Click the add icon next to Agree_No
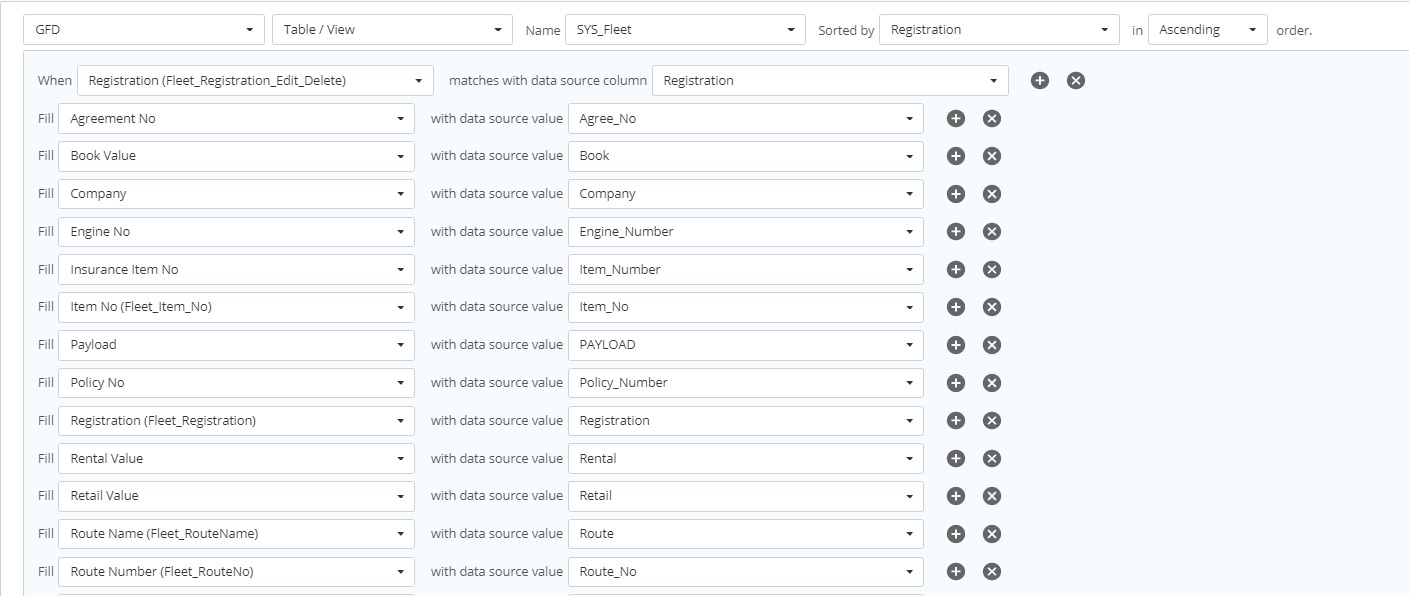The image size is (1409, 596). pos(955,119)
